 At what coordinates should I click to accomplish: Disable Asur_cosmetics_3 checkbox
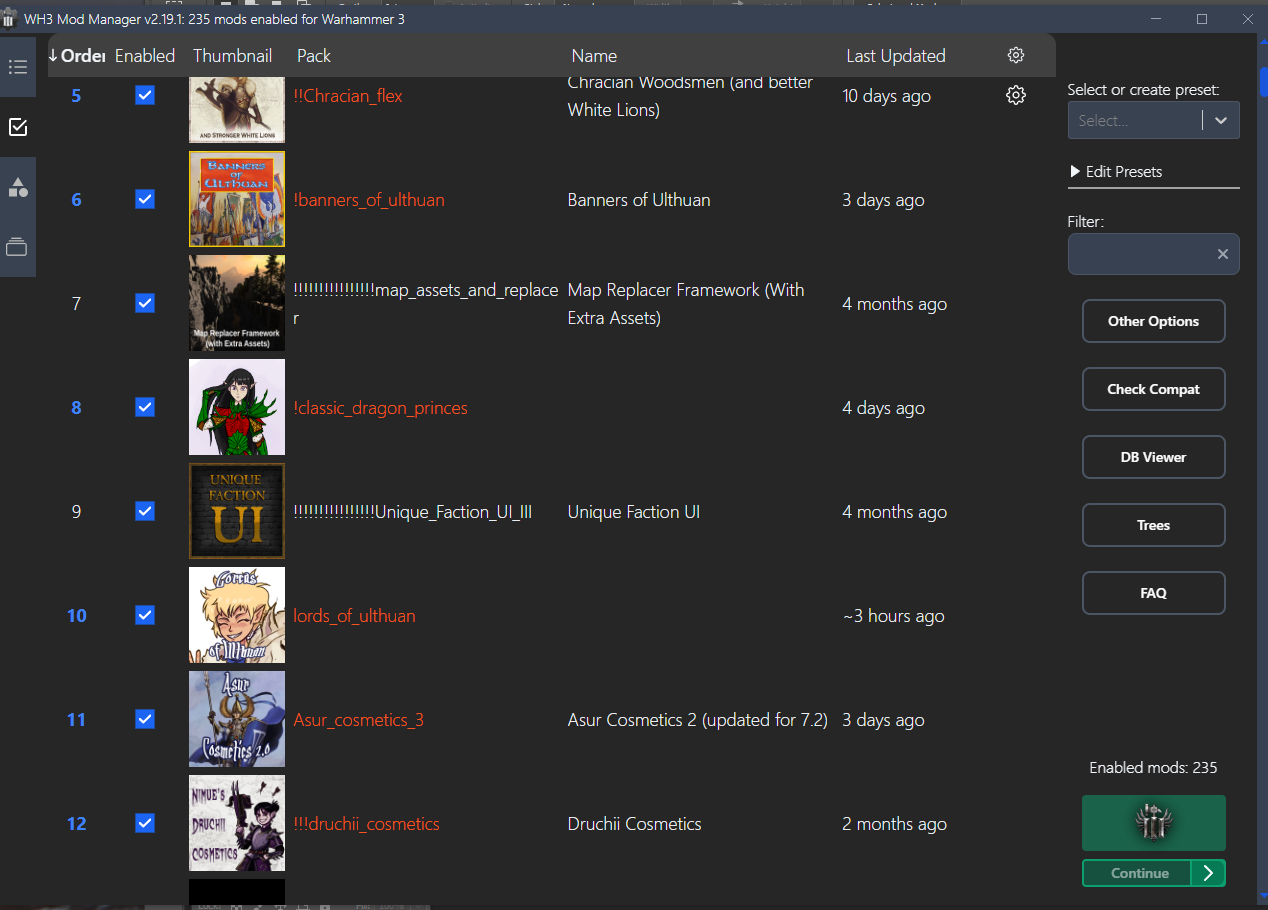pos(145,719)
